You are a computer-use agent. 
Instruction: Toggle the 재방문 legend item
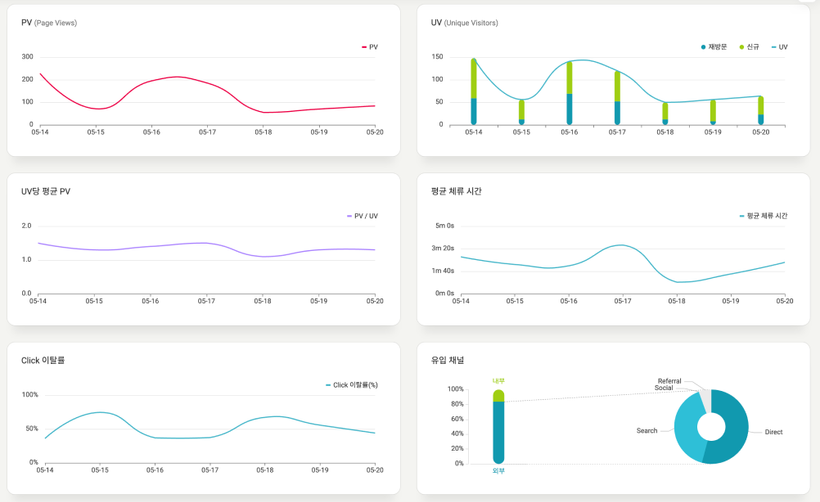pyautogui.click(x=714, y=47)
